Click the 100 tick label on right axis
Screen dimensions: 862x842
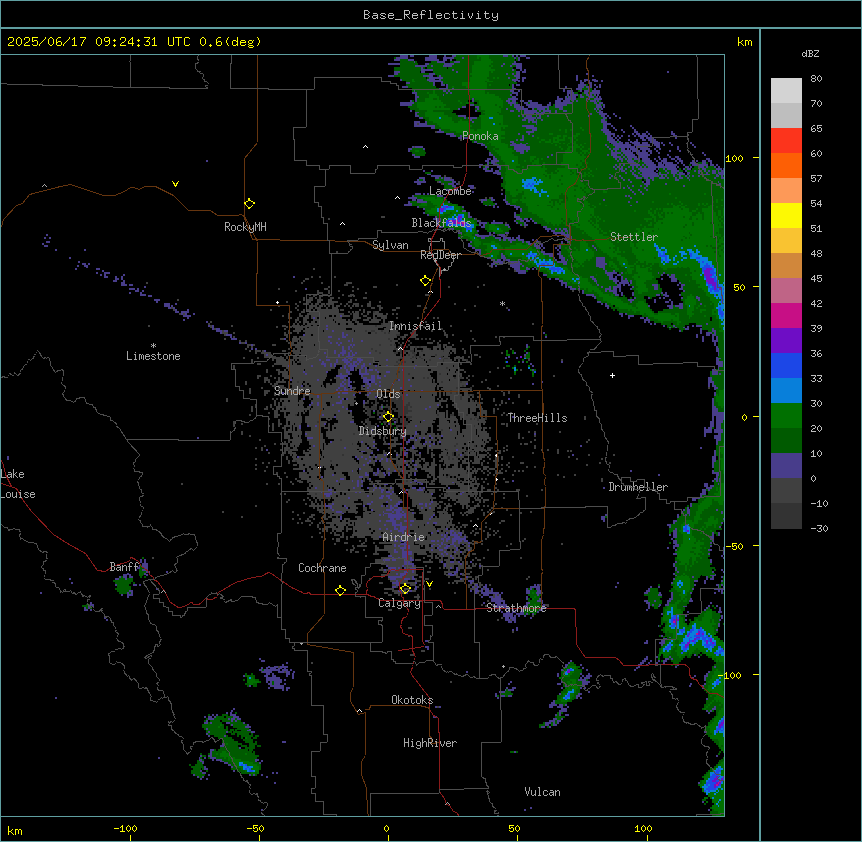point(734,158)
